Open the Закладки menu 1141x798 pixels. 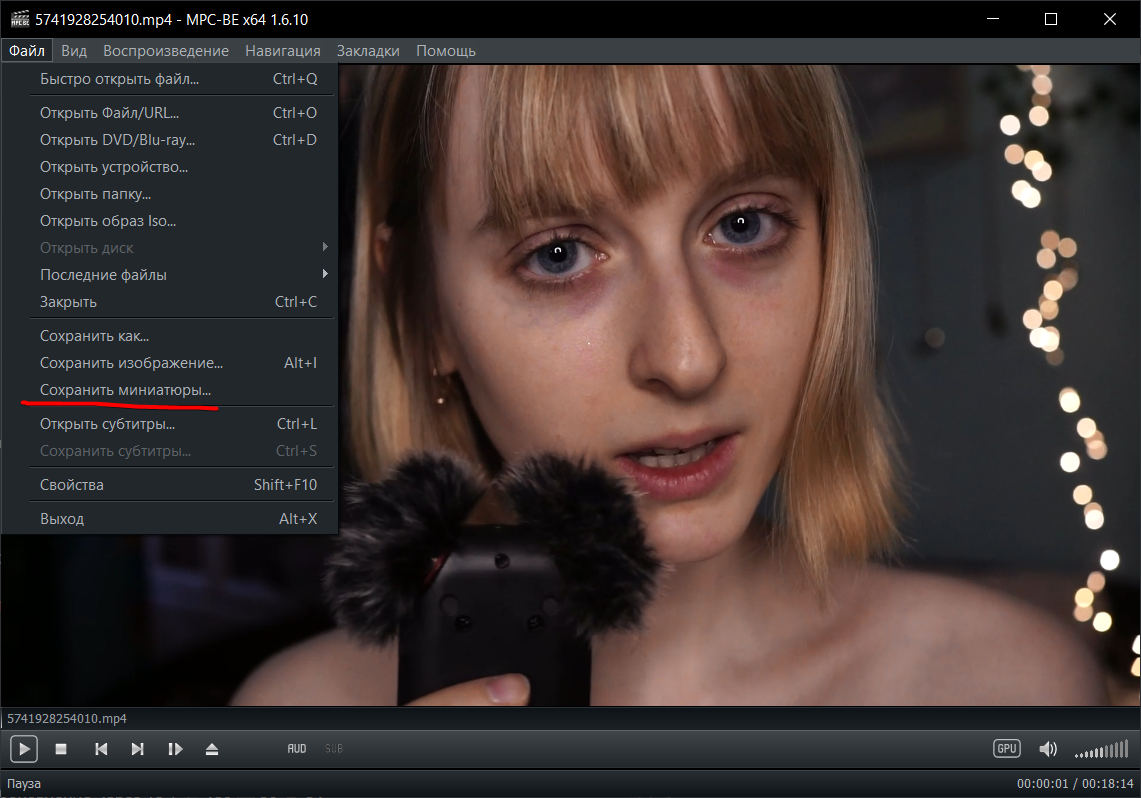coord(367,51)
